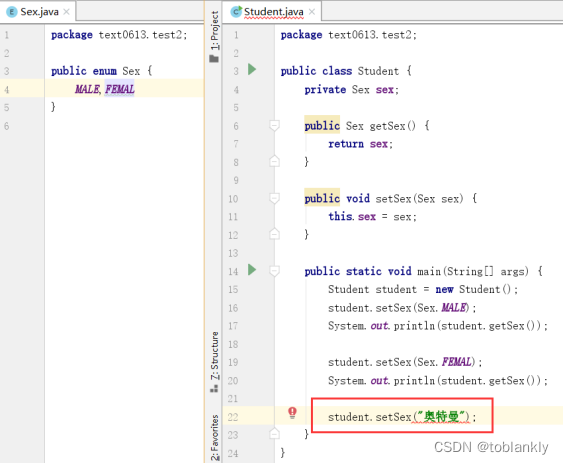The height and width of the screenshot is (464, 564).
Task: Click 'public class Student {' declaration
Action: (346, 71)
